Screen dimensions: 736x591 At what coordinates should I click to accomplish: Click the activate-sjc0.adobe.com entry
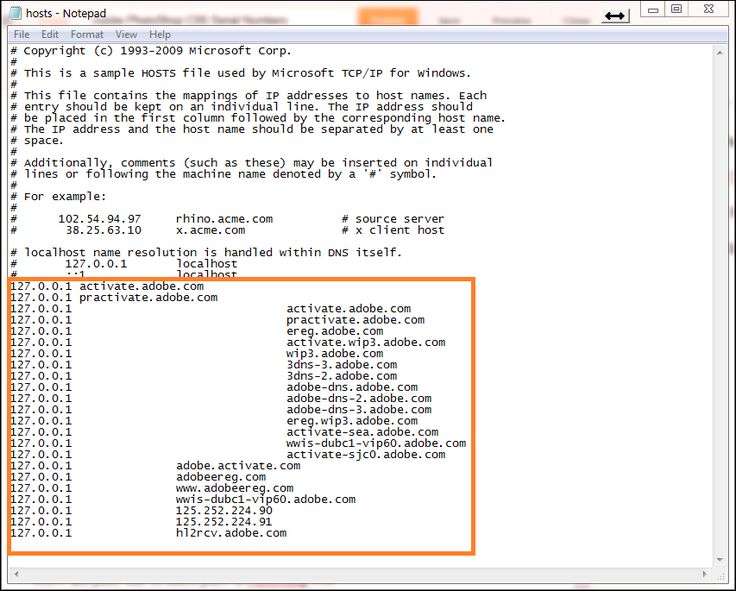366,455
